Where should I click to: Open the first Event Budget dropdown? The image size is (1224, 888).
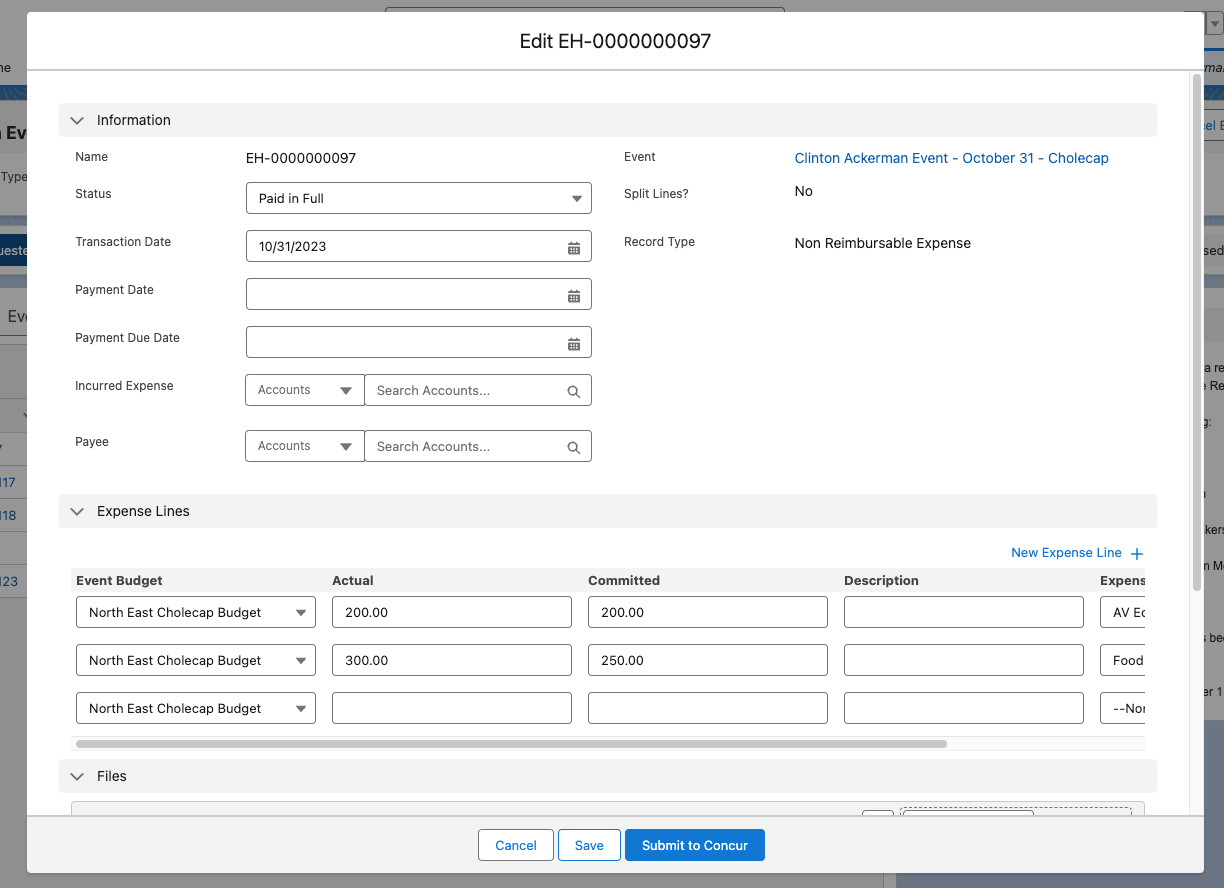195,611
